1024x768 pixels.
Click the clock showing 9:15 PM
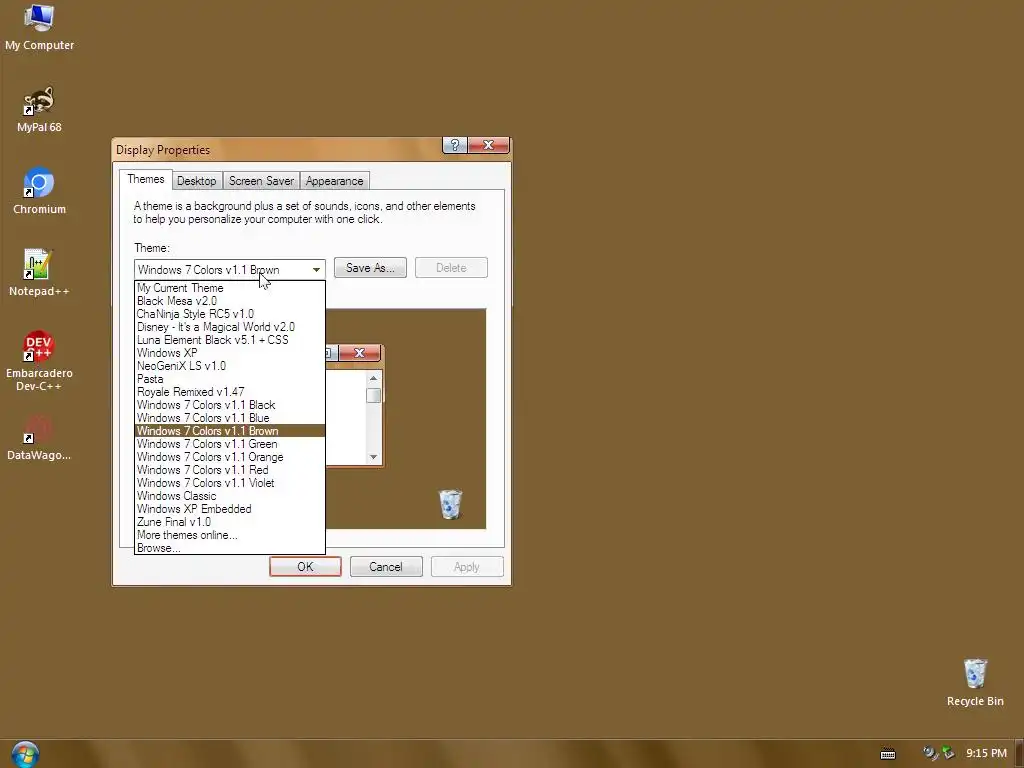click(x=986, y=753)
